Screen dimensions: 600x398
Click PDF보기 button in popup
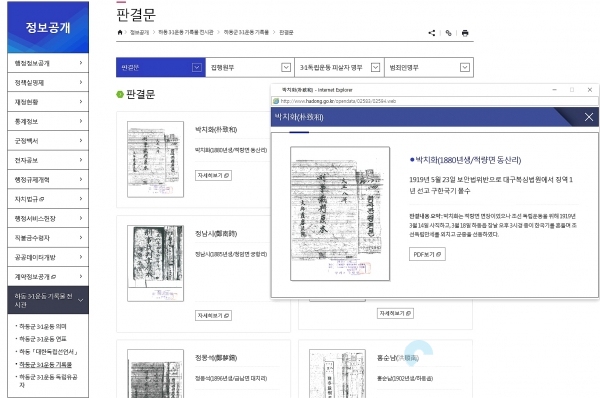[x=427, y=254]
